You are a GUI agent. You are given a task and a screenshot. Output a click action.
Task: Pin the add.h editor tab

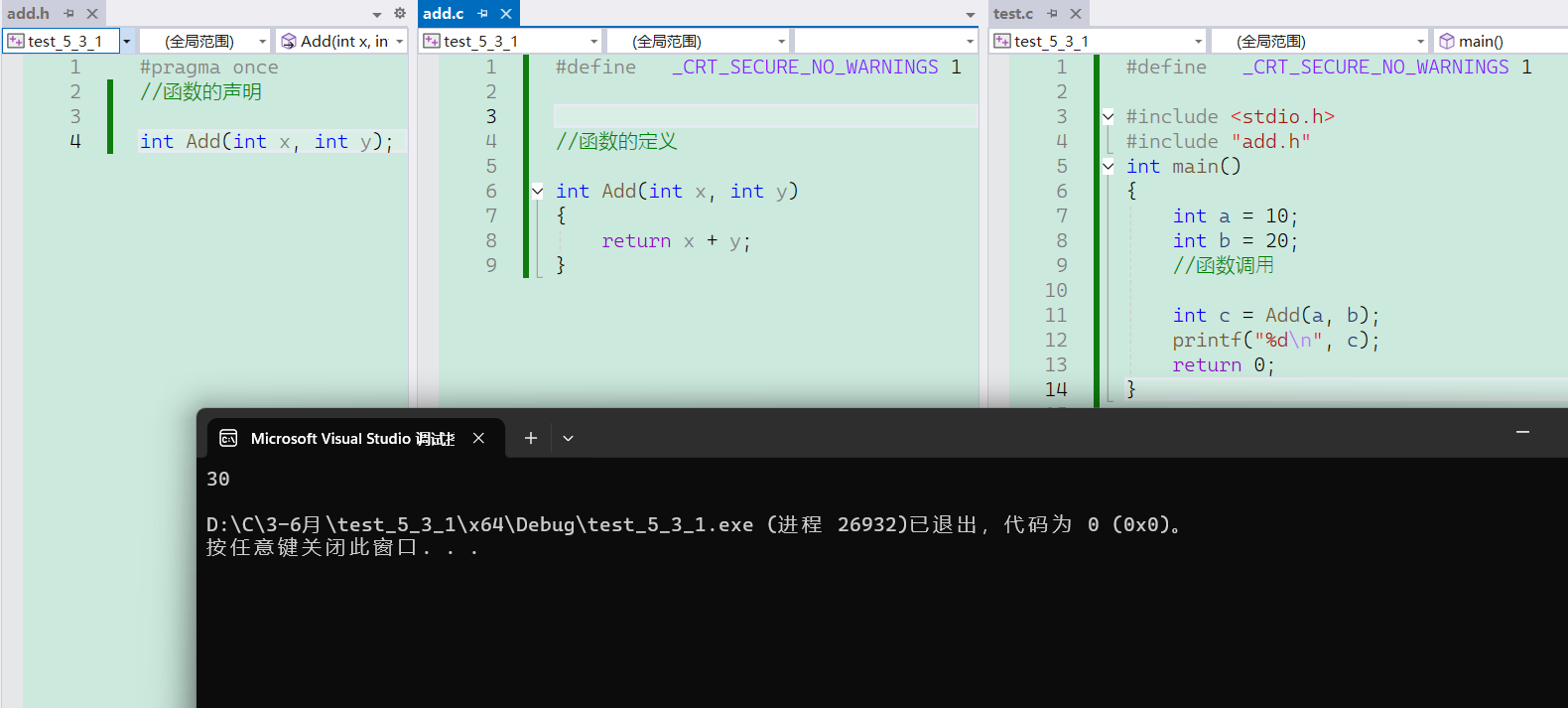click(x=68, y=14)
